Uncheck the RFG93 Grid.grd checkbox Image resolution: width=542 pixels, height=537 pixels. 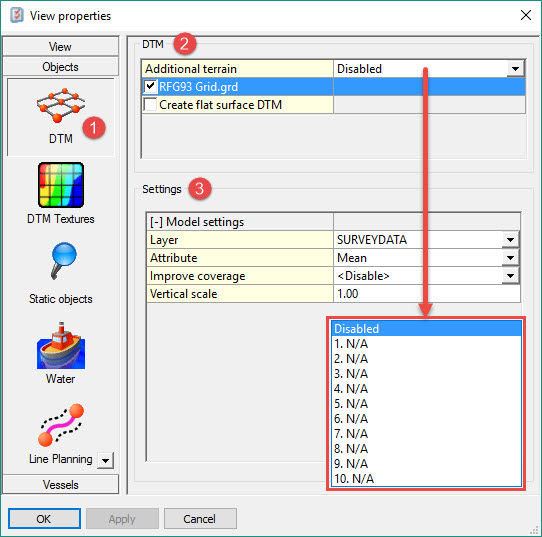point(150,86)
